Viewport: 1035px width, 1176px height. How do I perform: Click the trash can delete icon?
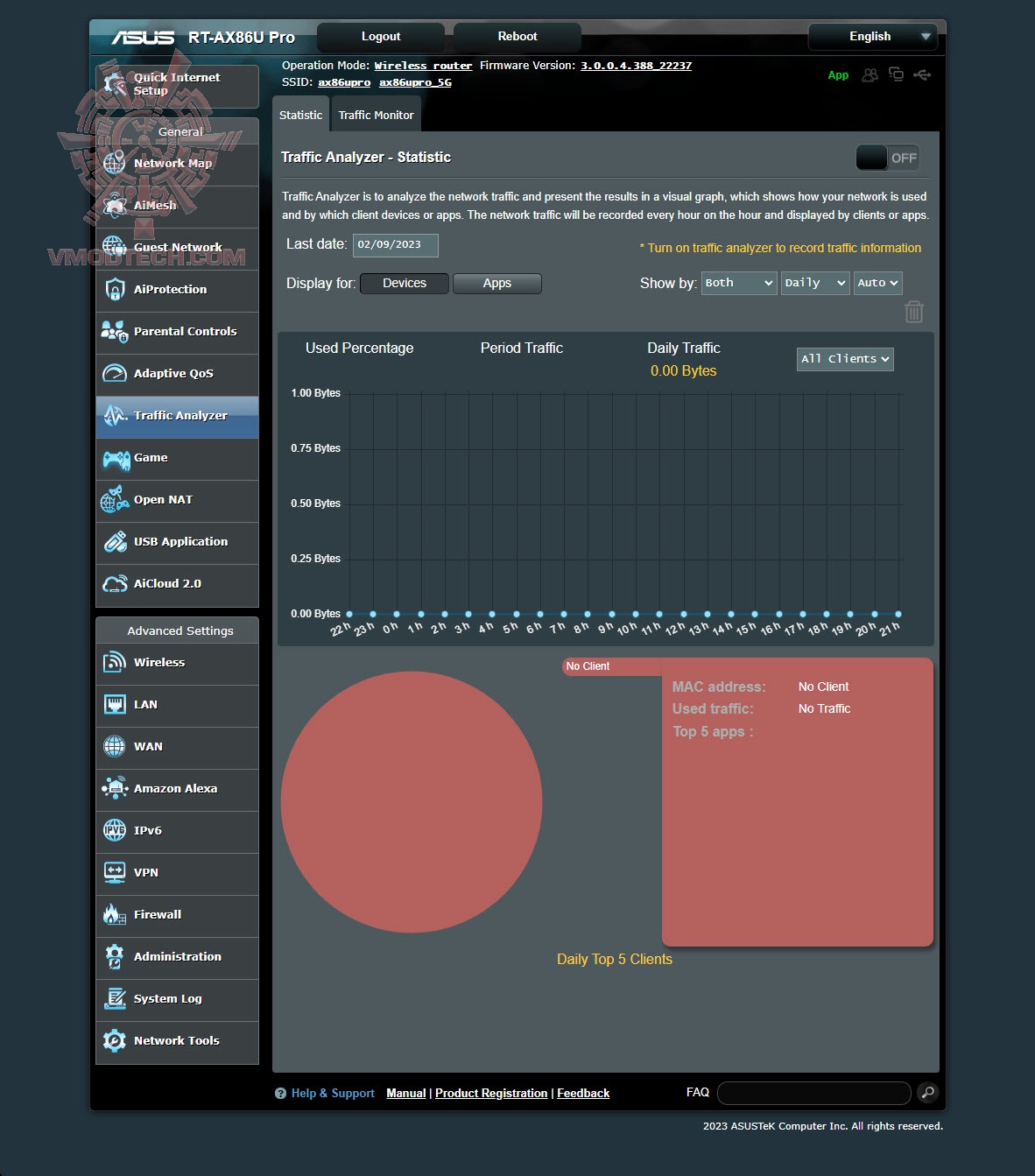click(914, 312)
